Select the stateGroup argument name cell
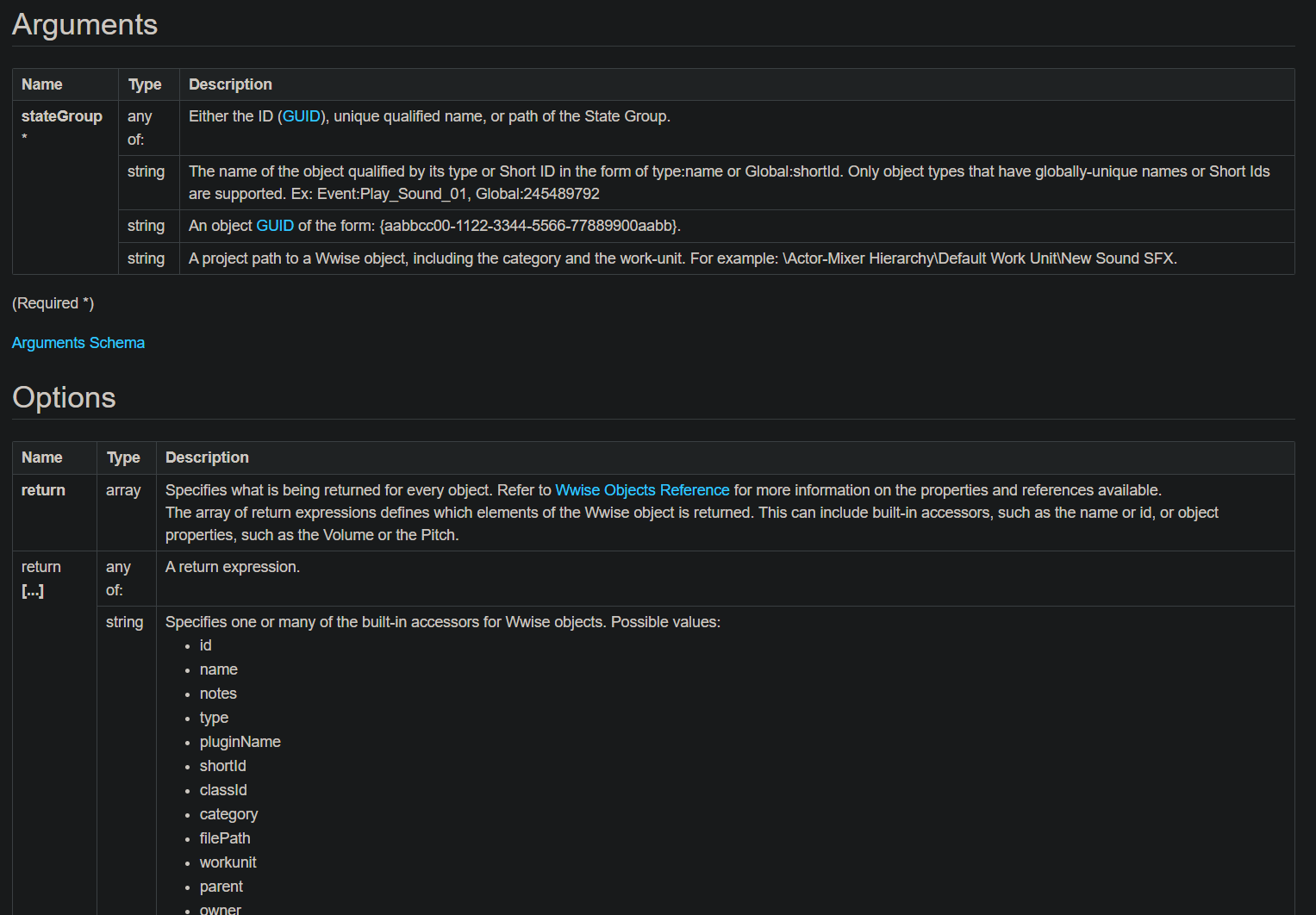1316x915 pixels. tap(61, 116)
